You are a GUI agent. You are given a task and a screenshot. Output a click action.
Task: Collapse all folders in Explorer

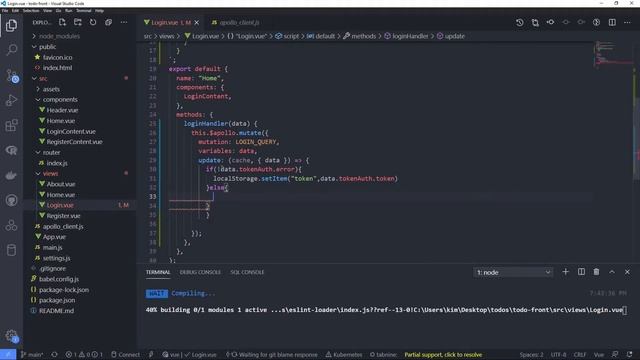(108, 22)
